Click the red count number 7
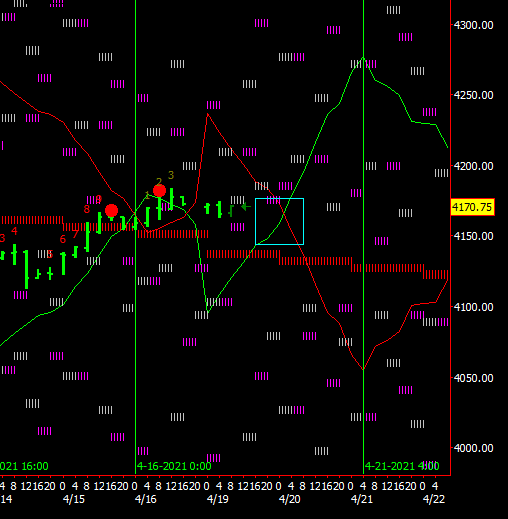 pos(75,234)
